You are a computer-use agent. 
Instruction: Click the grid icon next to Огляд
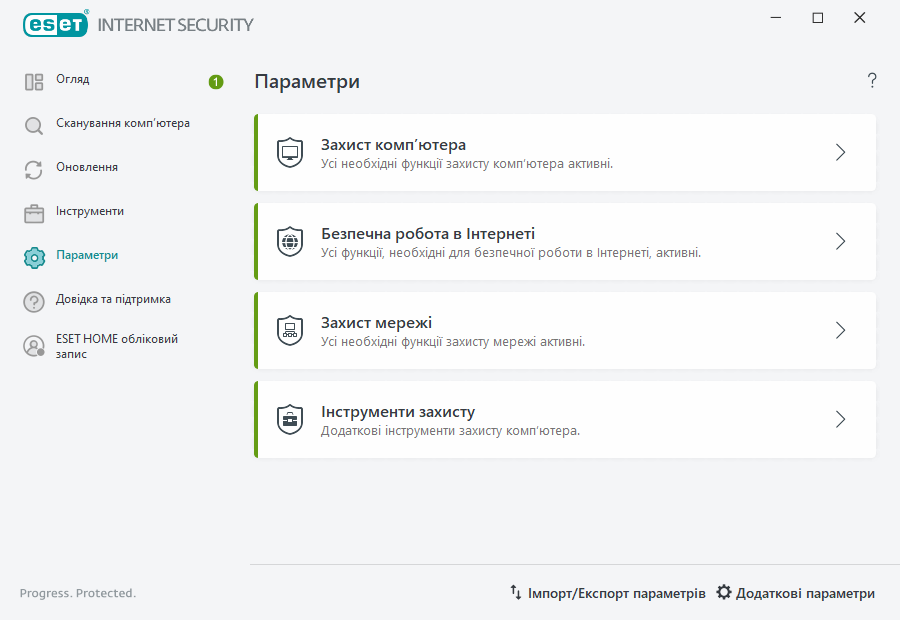[33, 79]
